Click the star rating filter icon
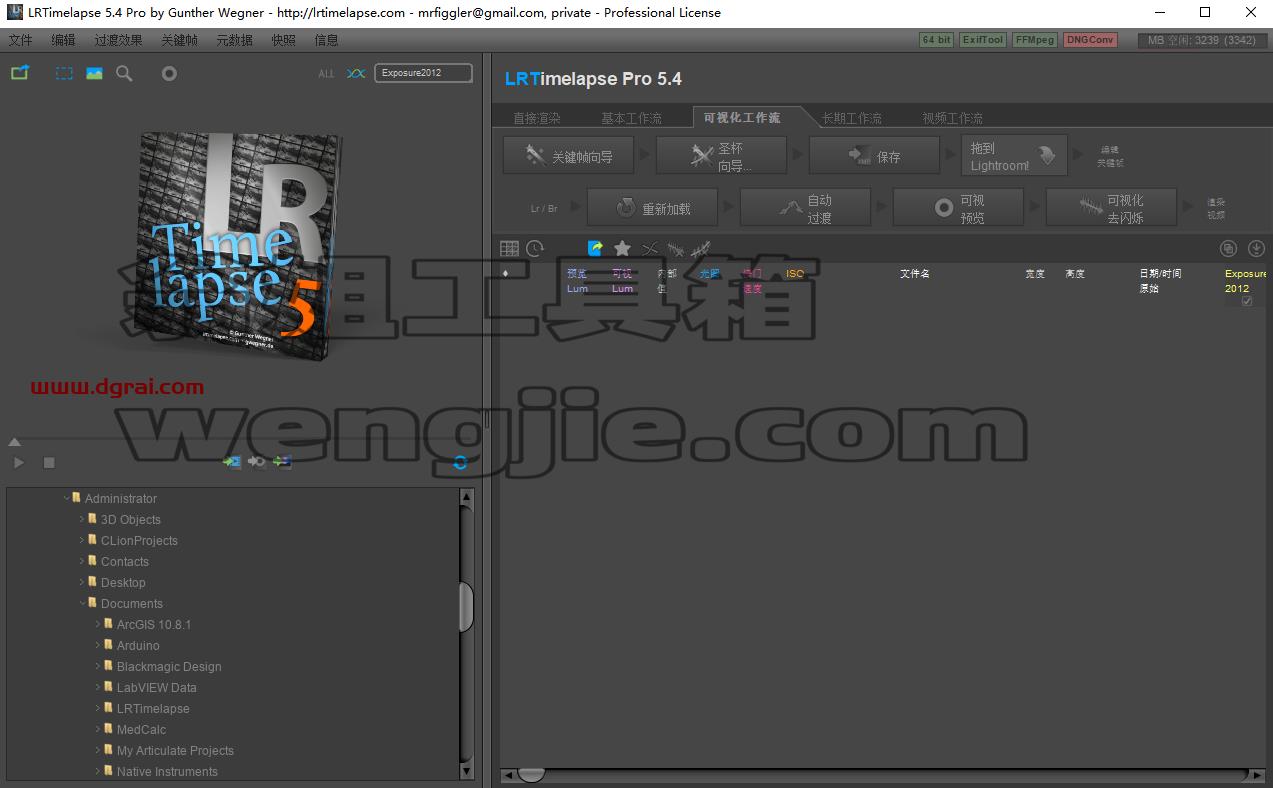1273x788 pixels. click(x=622, y=248)
